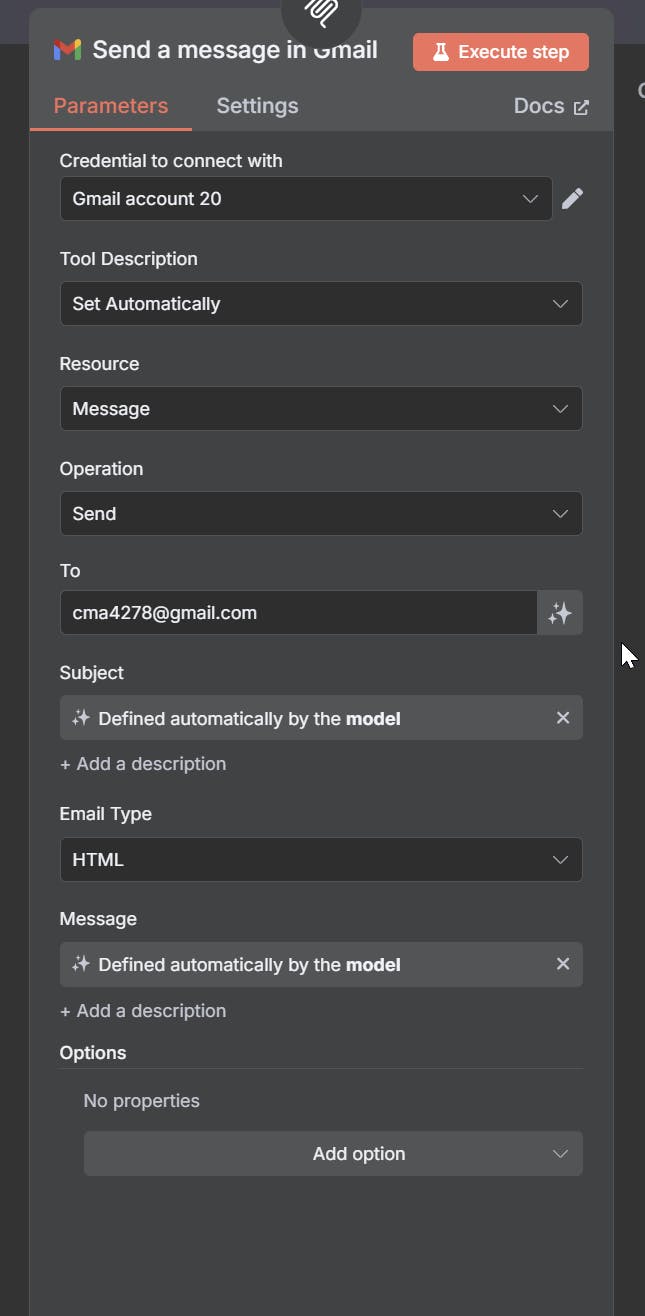Open the Tool Description Set Automatically dropdown
Image resolution: width=645 pixels, height=1316 pixels.
[x=321, y=304]
